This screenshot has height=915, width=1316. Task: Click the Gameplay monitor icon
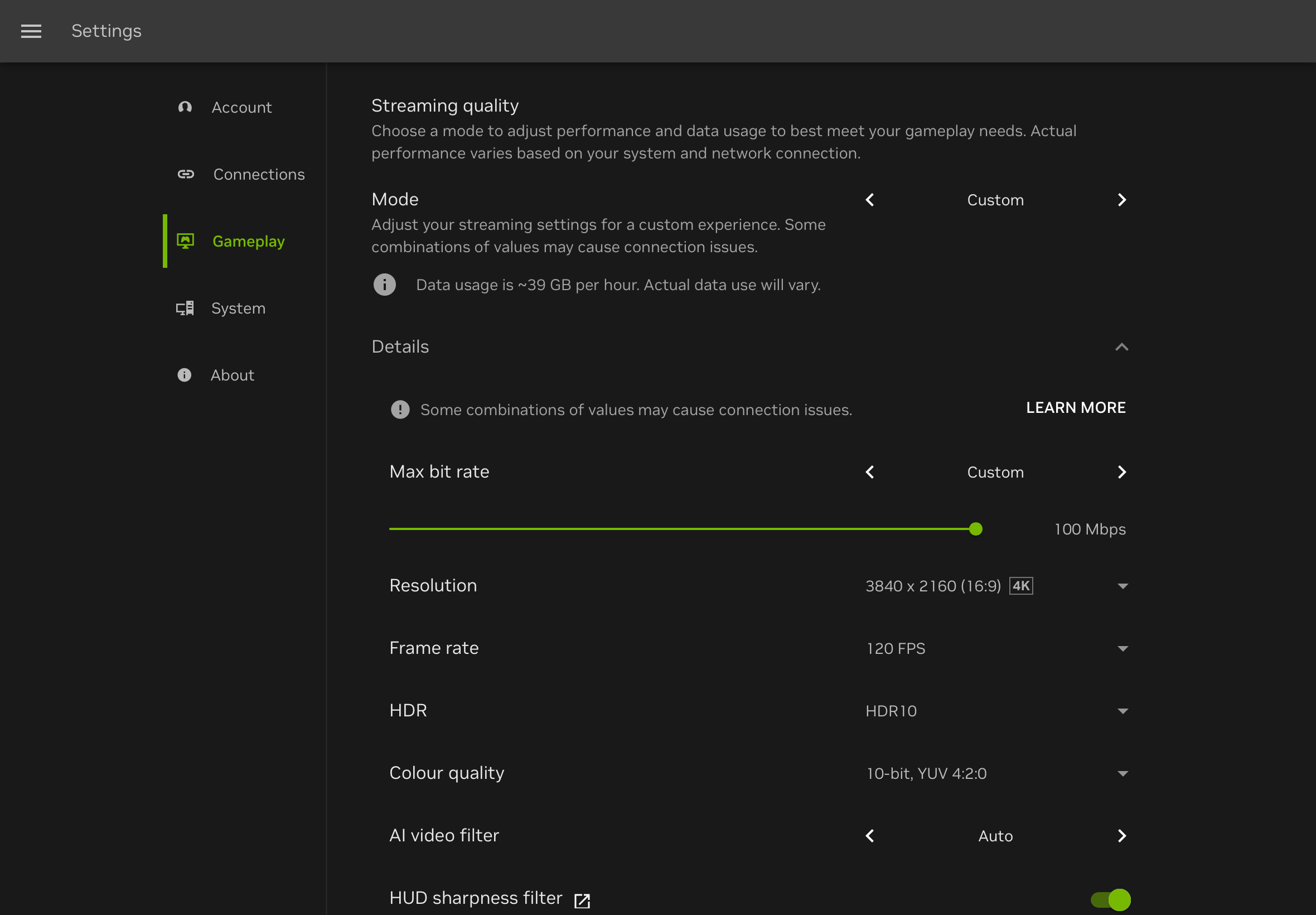(x=185, y=241)
